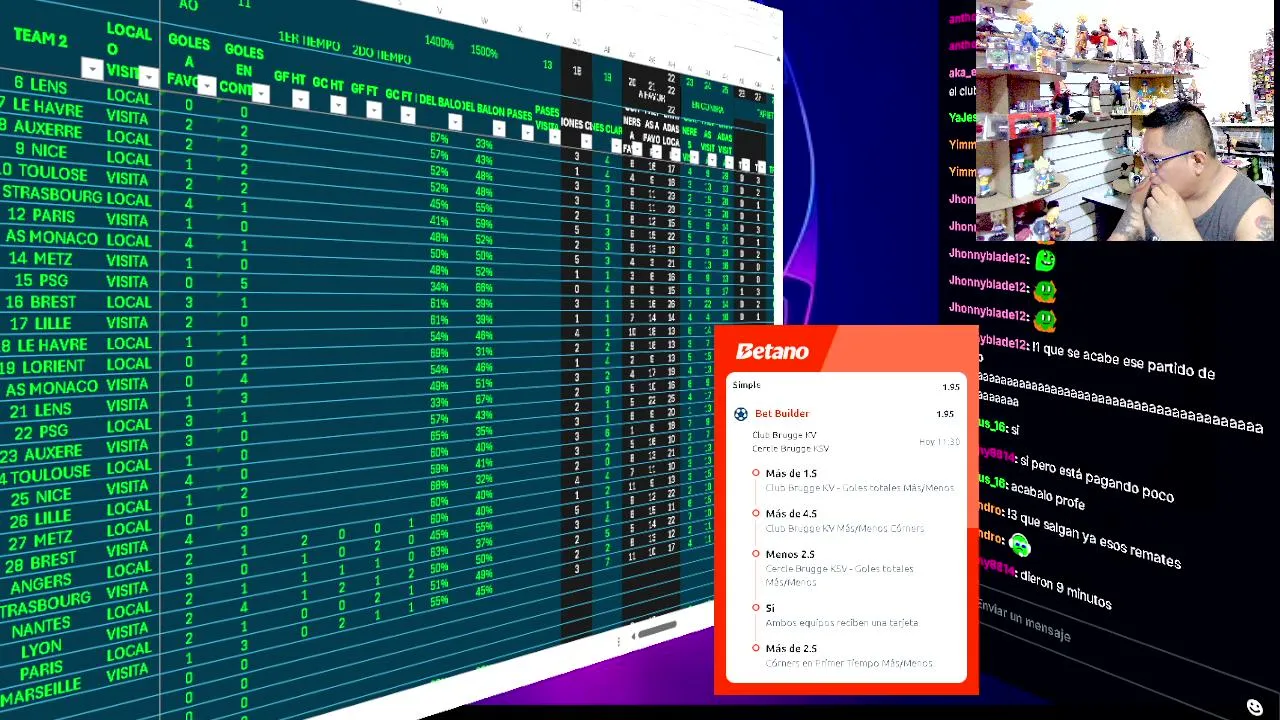Image resolution: width=1280 pixels, height=720 pixels.
Task: Select the '15 PSG' team cell
Action: pos(40,281)
